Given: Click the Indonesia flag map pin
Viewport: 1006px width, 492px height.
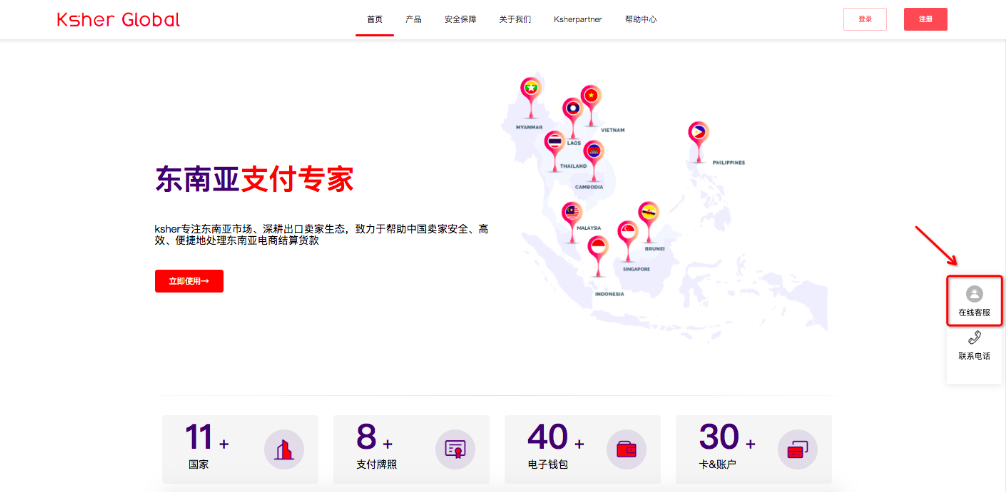Looking at the screenshot, I should [x=598, y=250].
